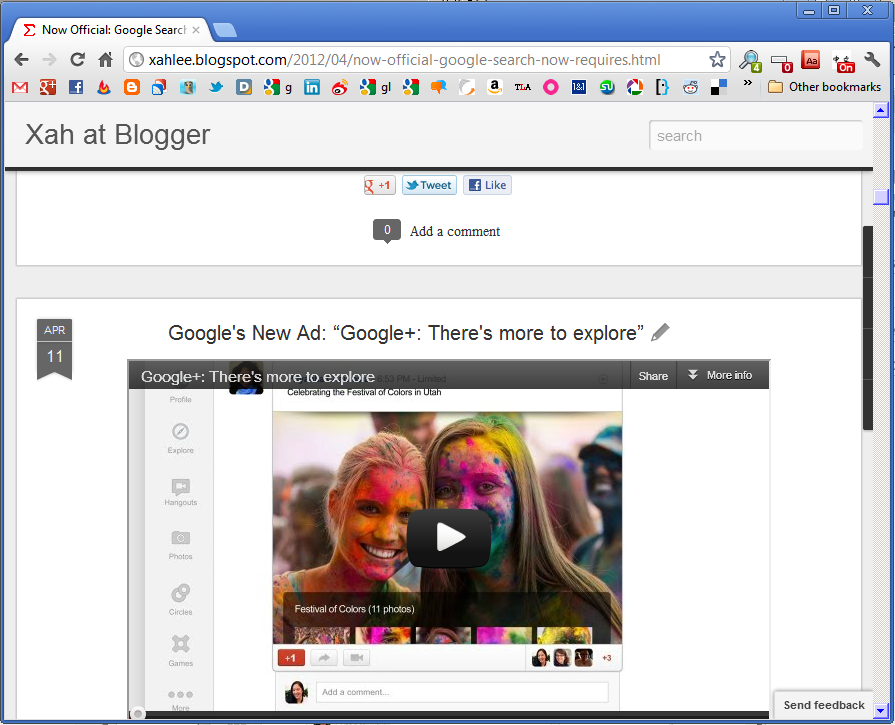Open the Weibo bookmark icon
Viewport: 895px width, 725px height.
coord(340,87)
